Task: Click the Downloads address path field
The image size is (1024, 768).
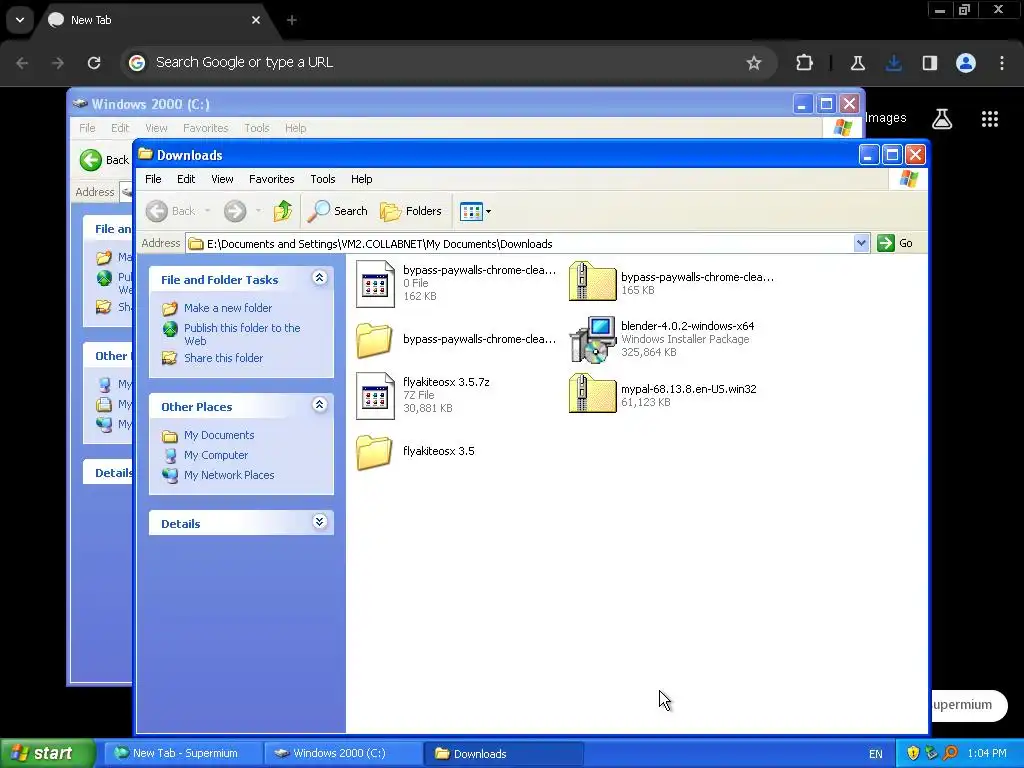Action: point(520,244)
